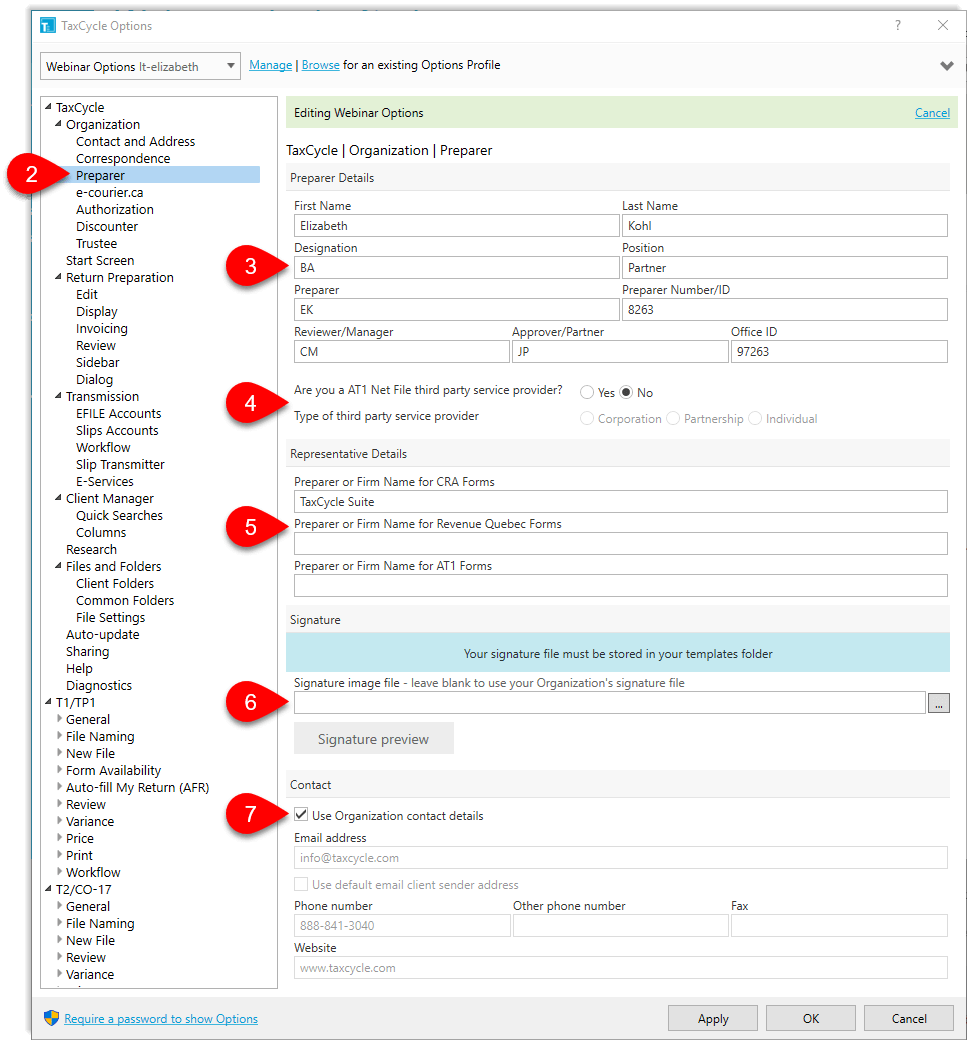The width and height of the screenshot is (967, 1040).
Task: Select Trustee in the tree
Action: coord(96,243)
